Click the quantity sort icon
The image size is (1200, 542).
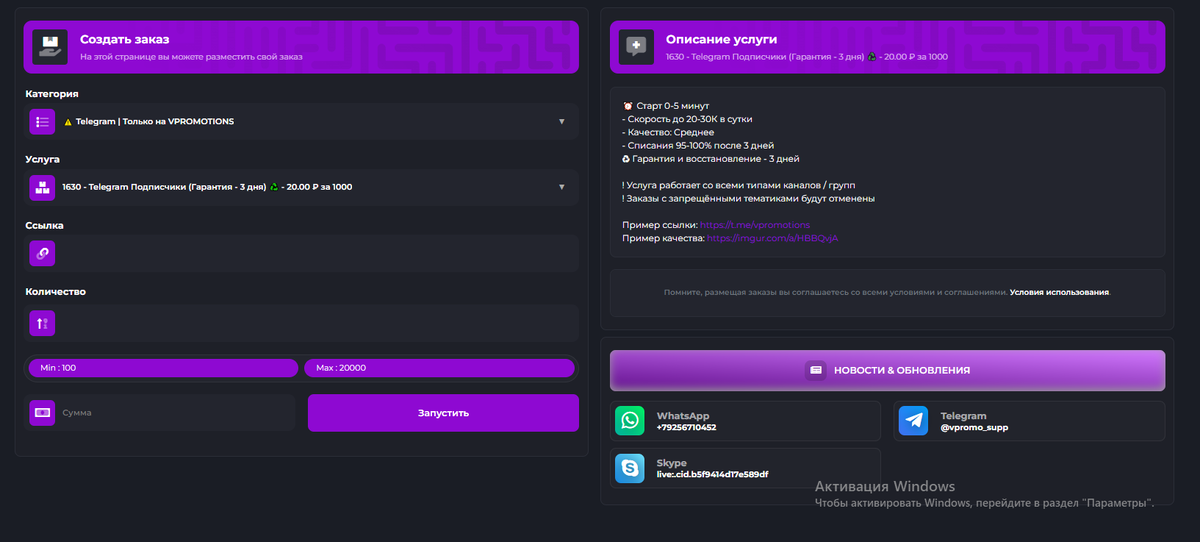(x=42, y=322)
